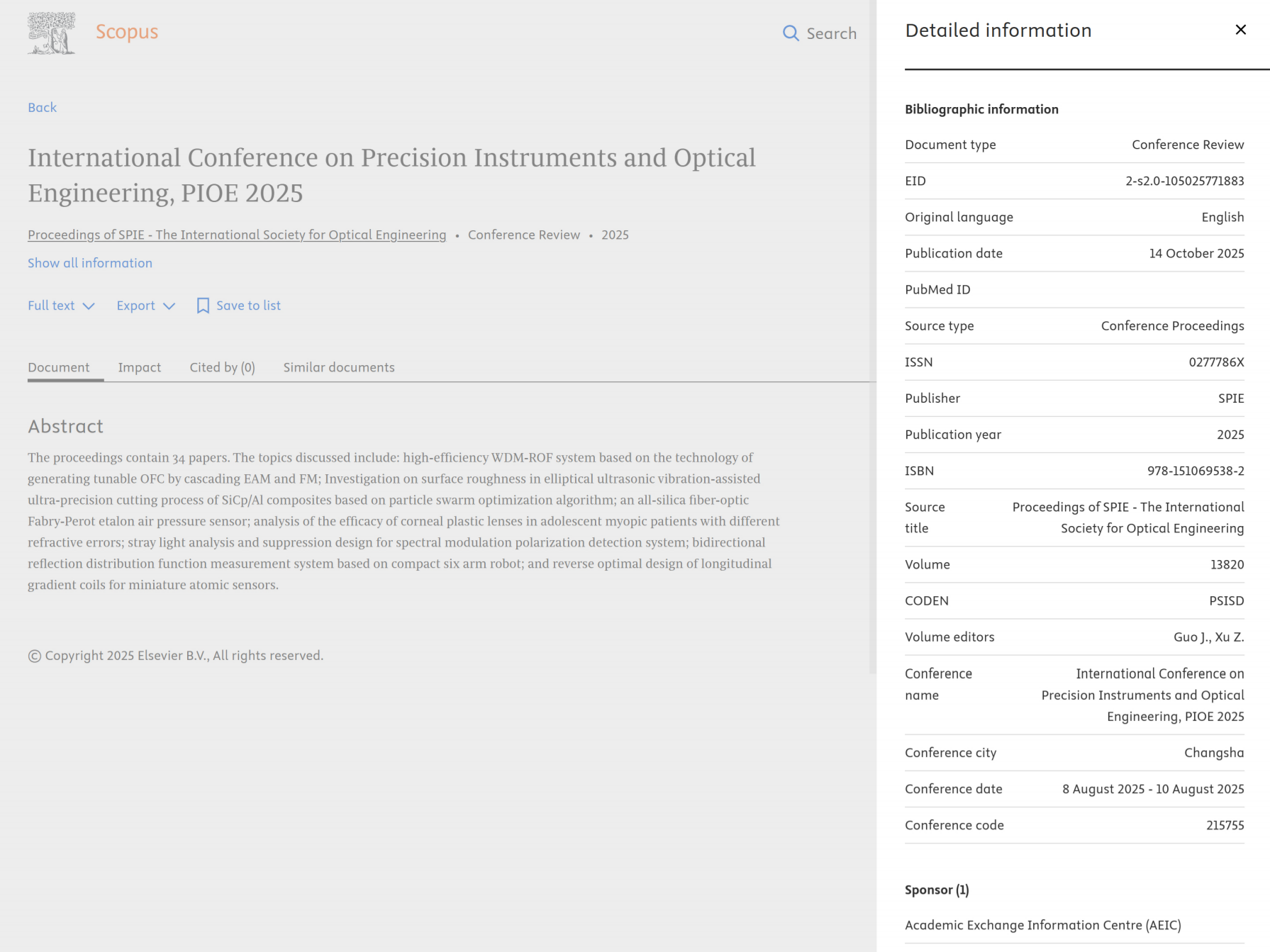Open the Proceedings of SPIE source link

237,235
